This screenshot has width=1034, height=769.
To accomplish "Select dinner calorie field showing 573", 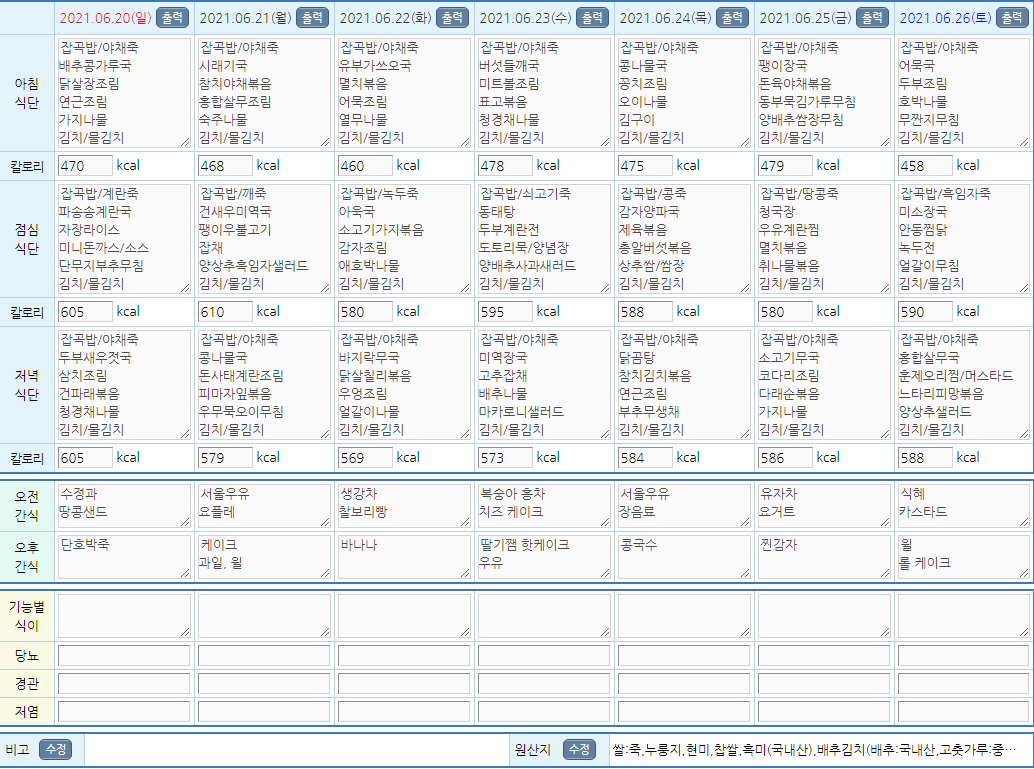I will click(x=505, y=457).
